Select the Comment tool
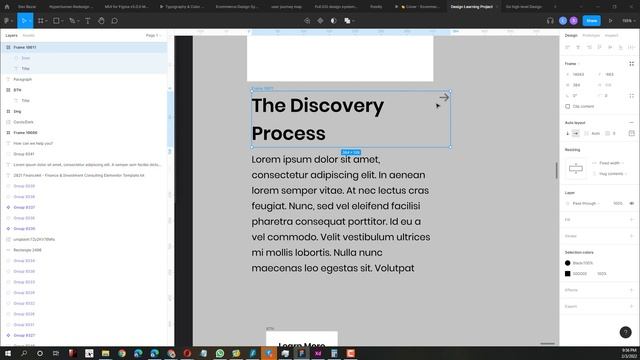Viewport: 640px width, 360px height. (115, 20)
